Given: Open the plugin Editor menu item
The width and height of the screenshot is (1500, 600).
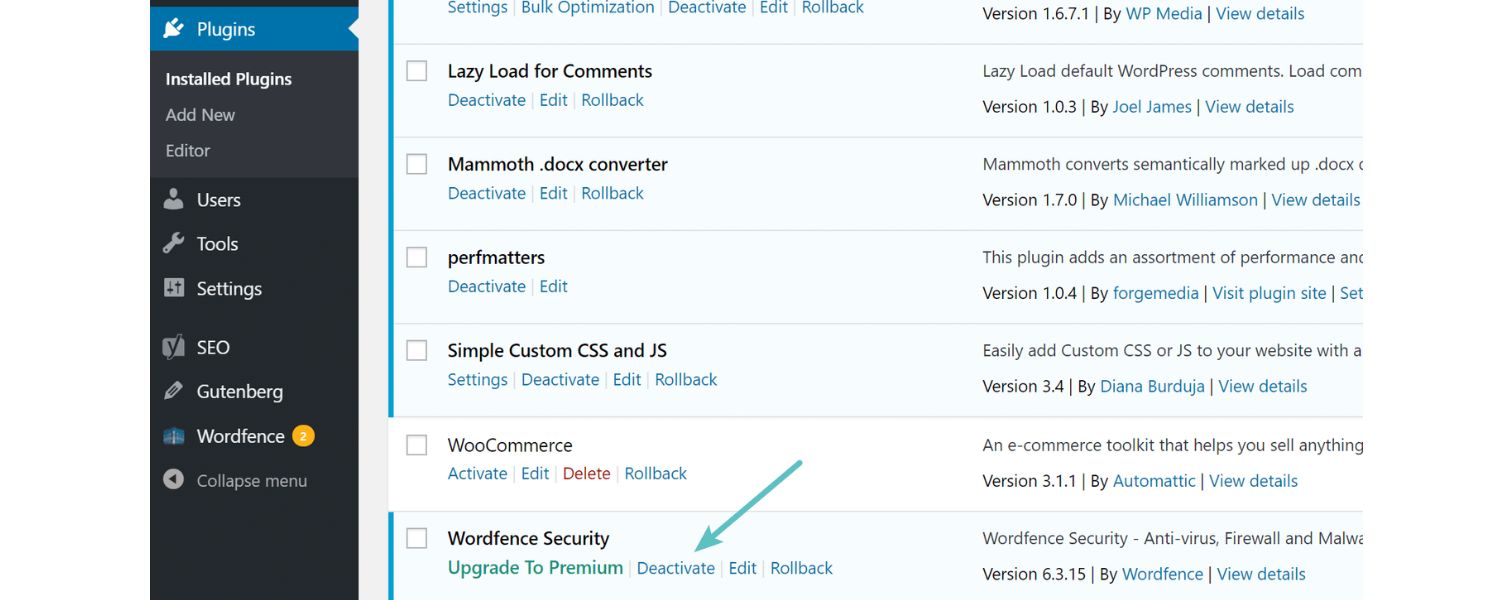Looking at the screenshot, I should (x=187, y=150).
